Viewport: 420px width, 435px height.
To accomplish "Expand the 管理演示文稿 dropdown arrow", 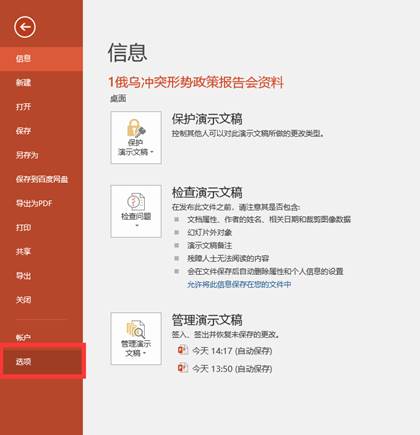I will [x=145, y=353].
